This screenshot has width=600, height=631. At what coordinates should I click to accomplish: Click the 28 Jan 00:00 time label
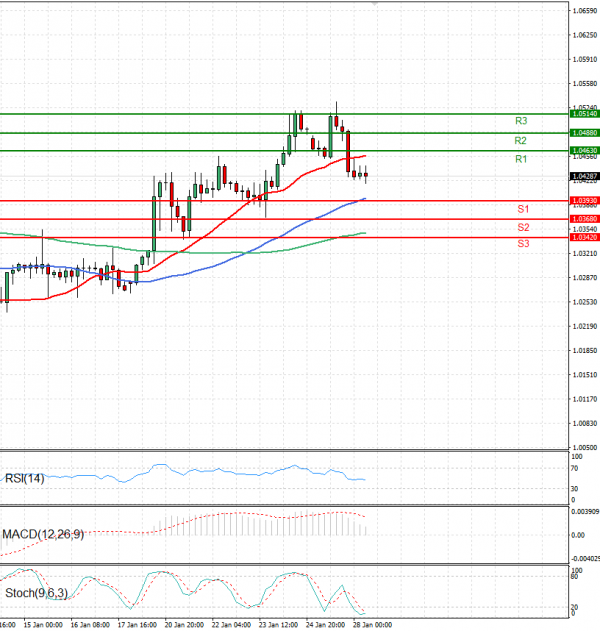click(372, 625)
